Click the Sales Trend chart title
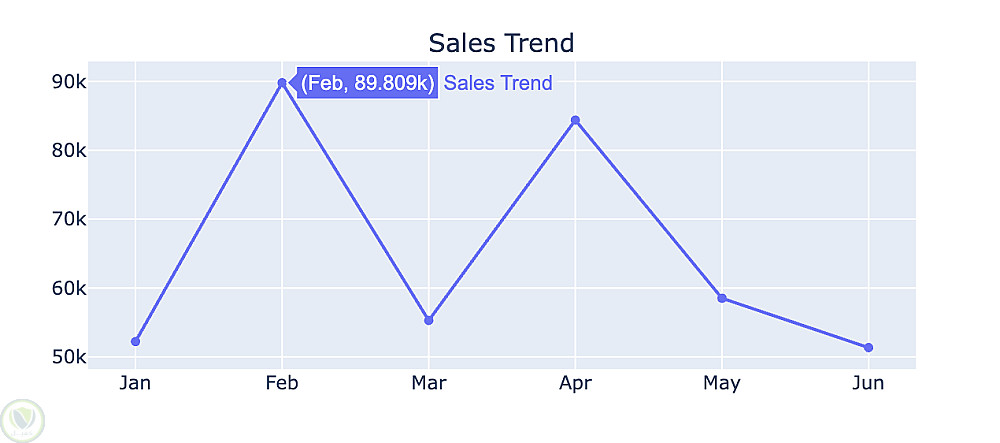1000x443 pixels. click(501, 43)
